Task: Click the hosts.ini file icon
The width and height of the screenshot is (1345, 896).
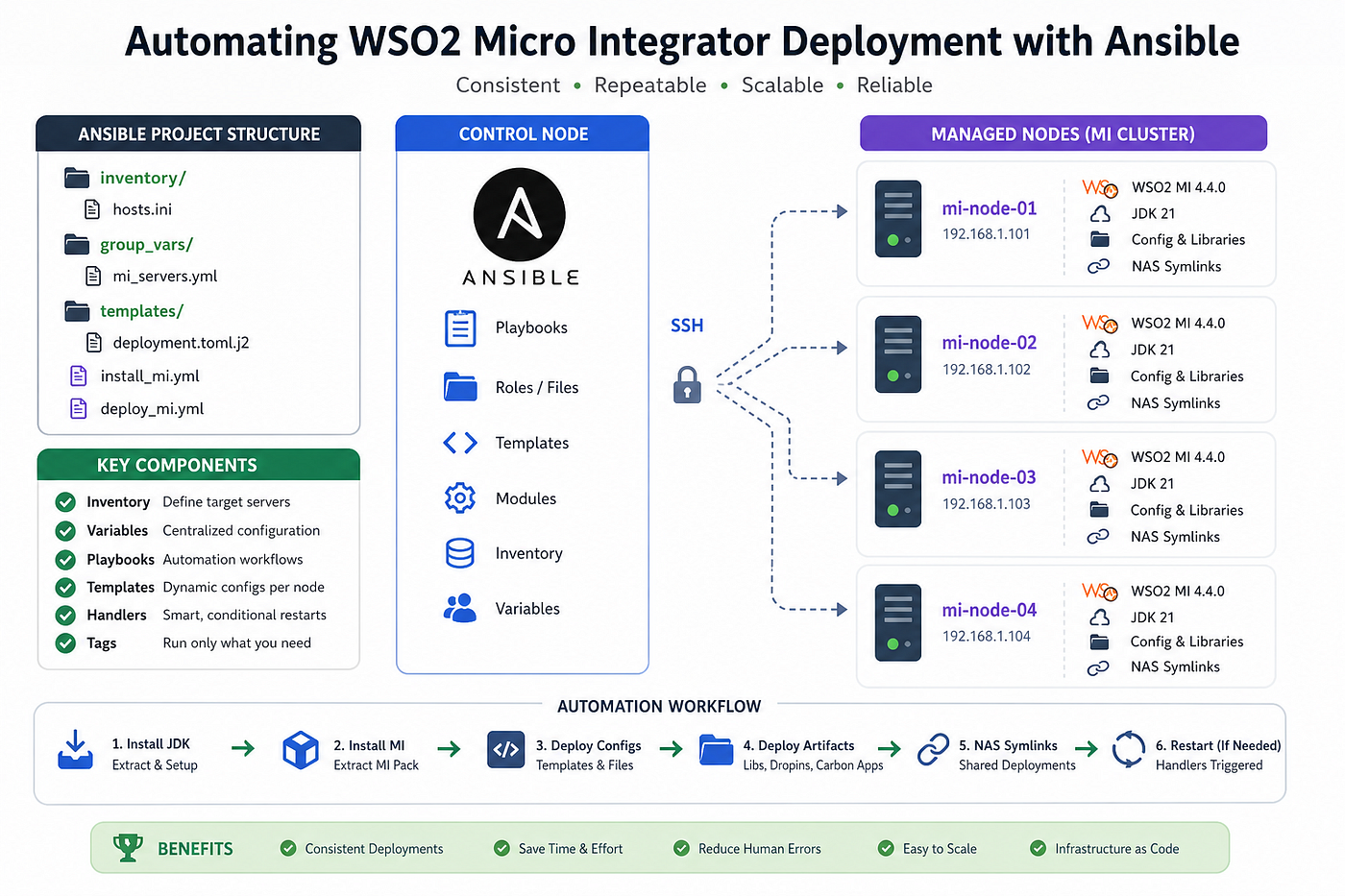Action: point(92,209)
